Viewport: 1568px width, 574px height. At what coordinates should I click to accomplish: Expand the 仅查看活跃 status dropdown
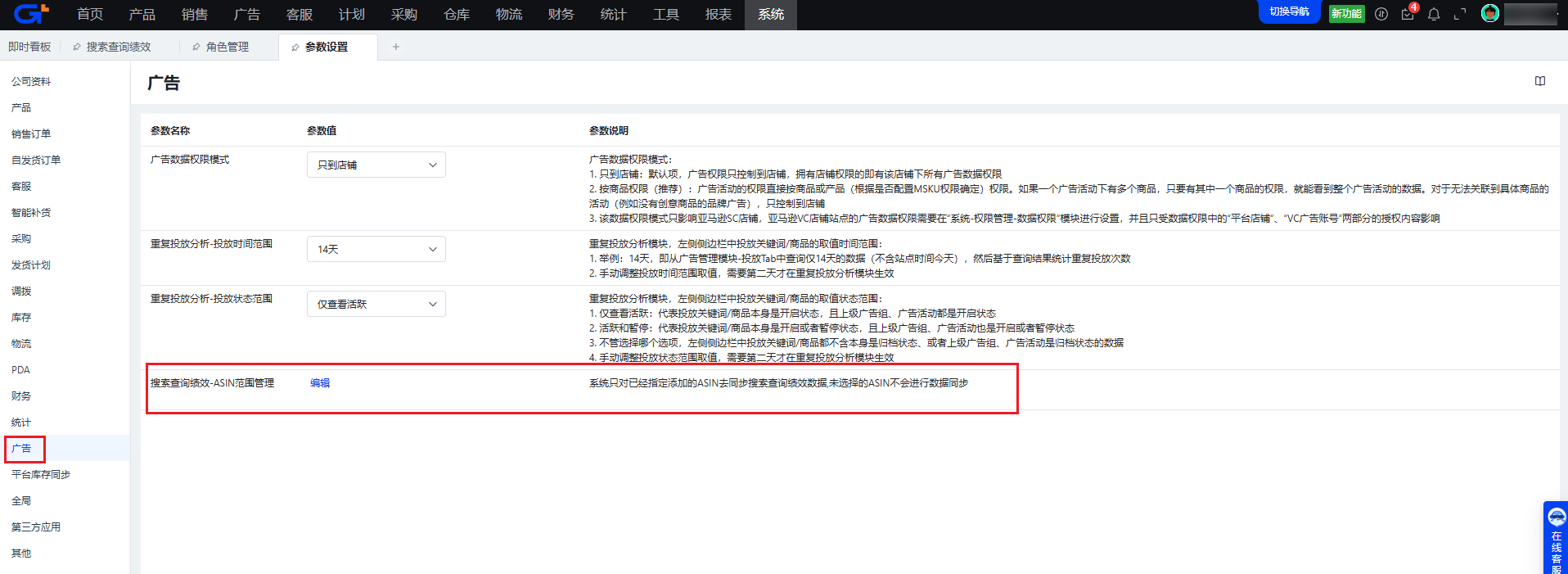(376, 304)
